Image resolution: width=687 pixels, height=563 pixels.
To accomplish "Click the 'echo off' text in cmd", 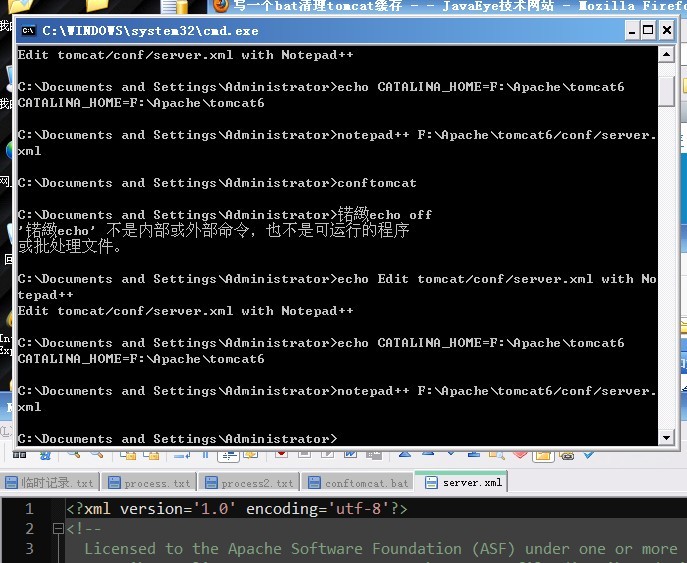I will 400,215.
